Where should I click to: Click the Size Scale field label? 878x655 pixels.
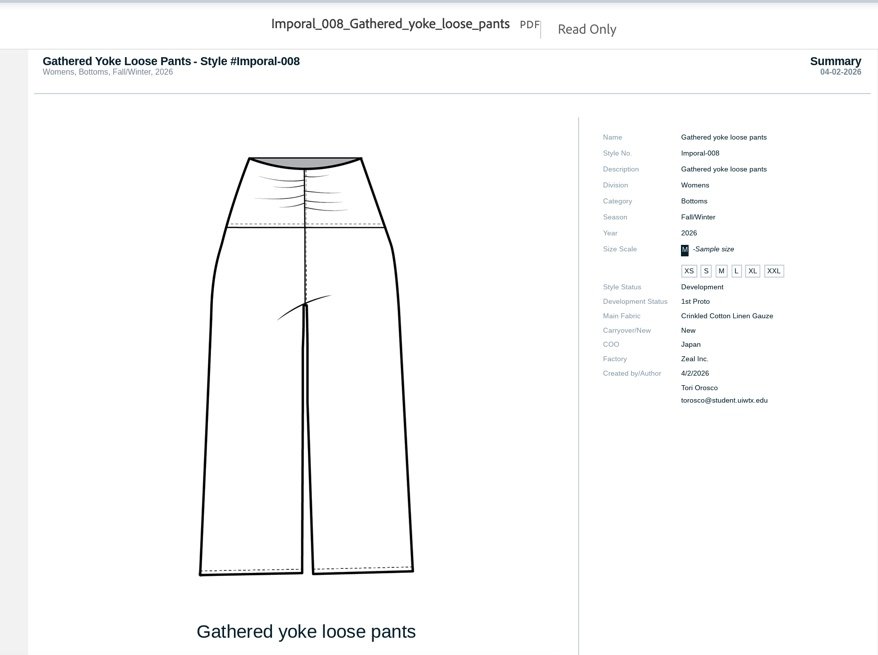tap(619, 249)
